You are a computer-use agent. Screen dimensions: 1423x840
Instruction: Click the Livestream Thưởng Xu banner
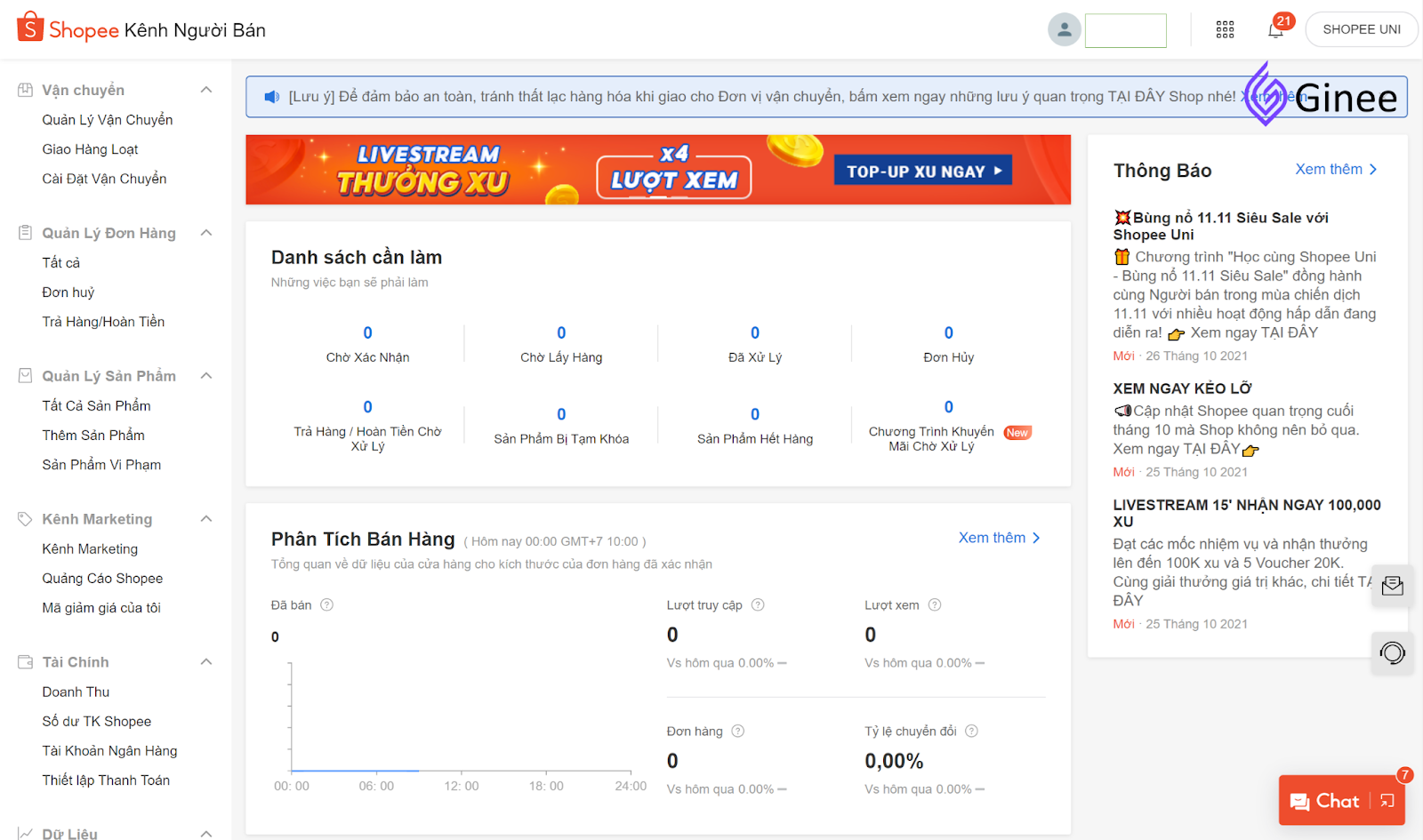(x=658, y=170)
